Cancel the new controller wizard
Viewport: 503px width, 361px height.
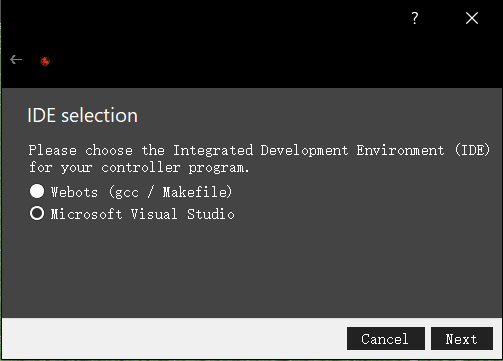386,339
